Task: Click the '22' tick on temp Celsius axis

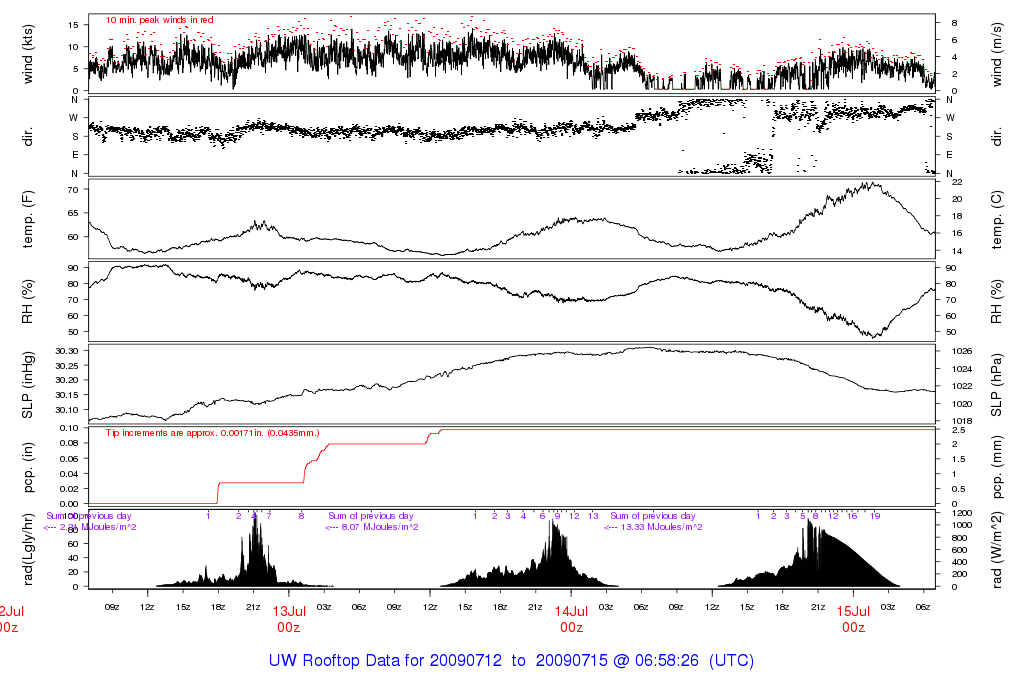Action: (x=957, y=182)
